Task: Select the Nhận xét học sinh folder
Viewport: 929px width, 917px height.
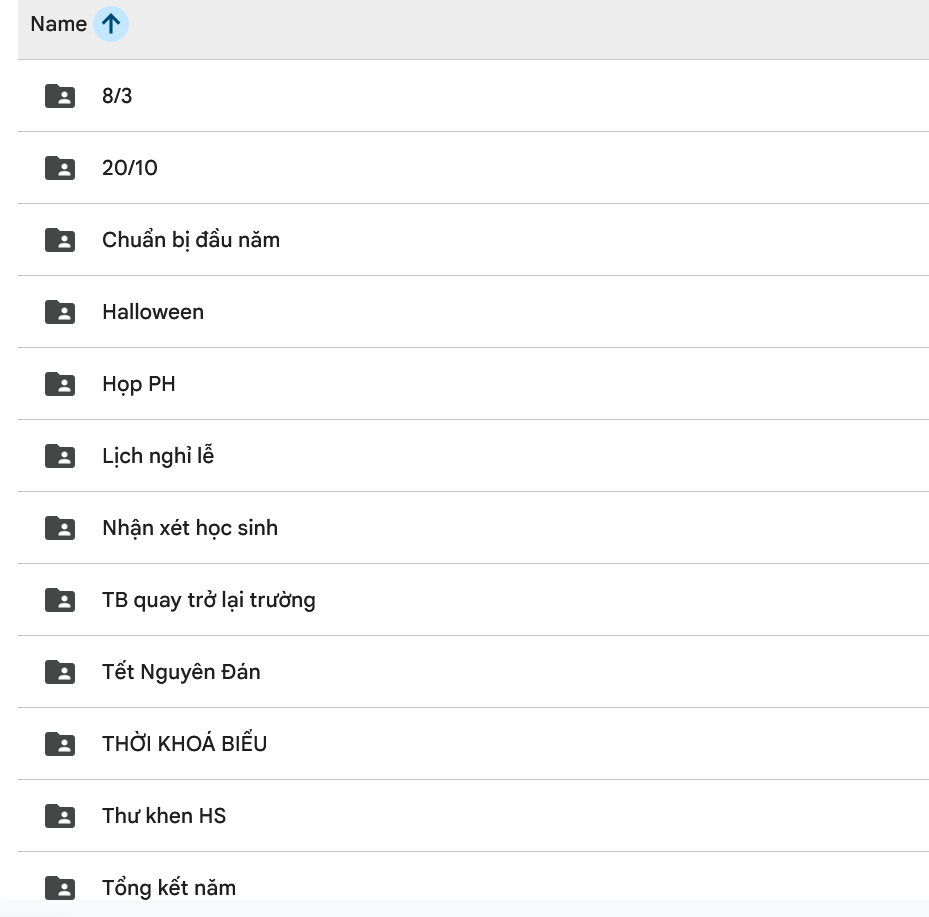Action: pos(189,528)
